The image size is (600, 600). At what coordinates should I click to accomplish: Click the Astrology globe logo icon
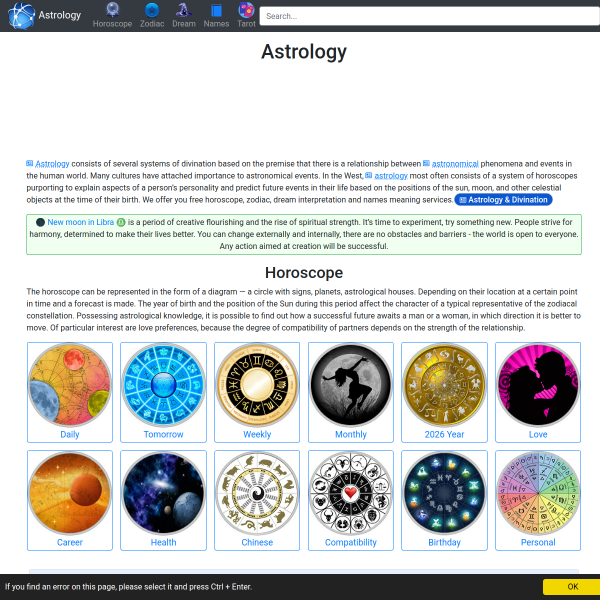pos(21,15)
